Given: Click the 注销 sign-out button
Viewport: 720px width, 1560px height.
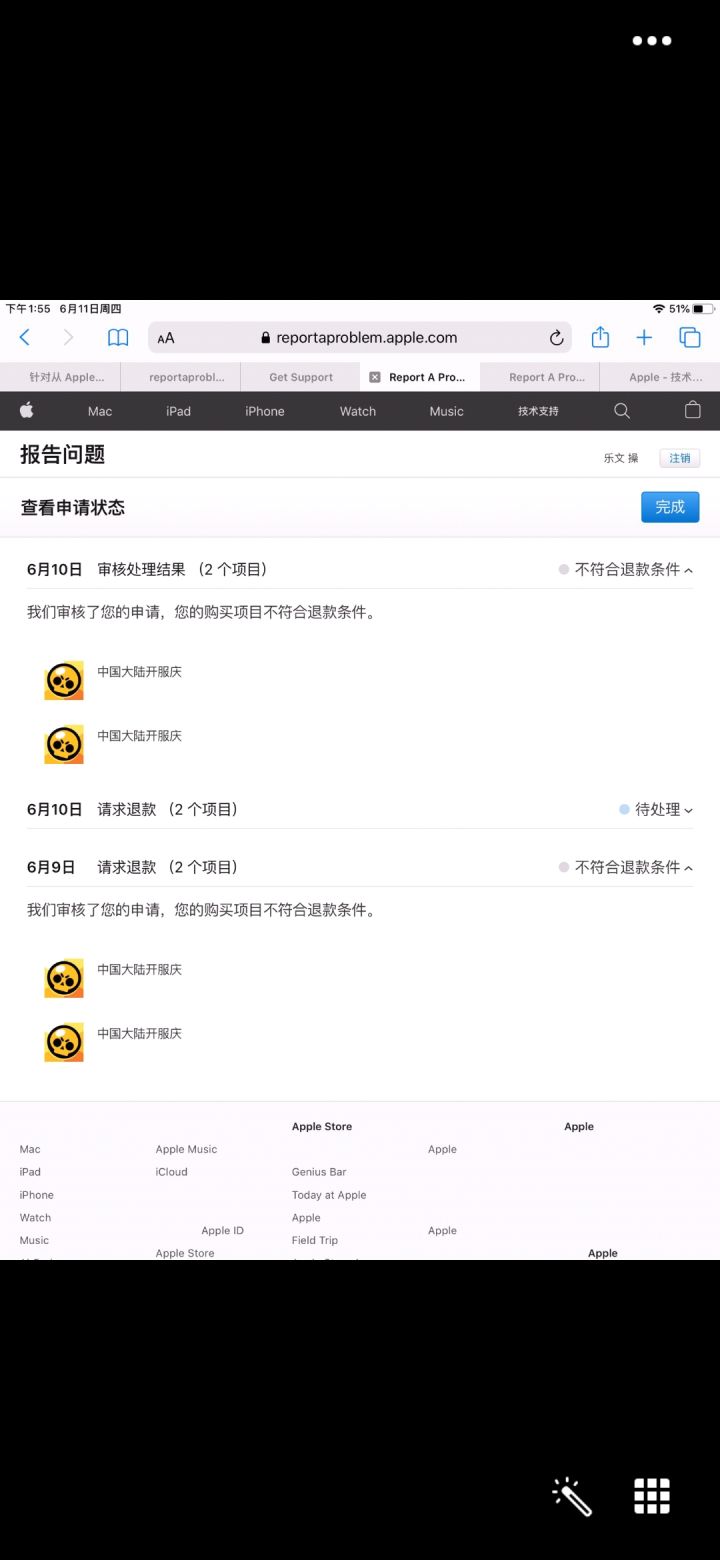Looking at the screenshot, I should tap(680, 458).
